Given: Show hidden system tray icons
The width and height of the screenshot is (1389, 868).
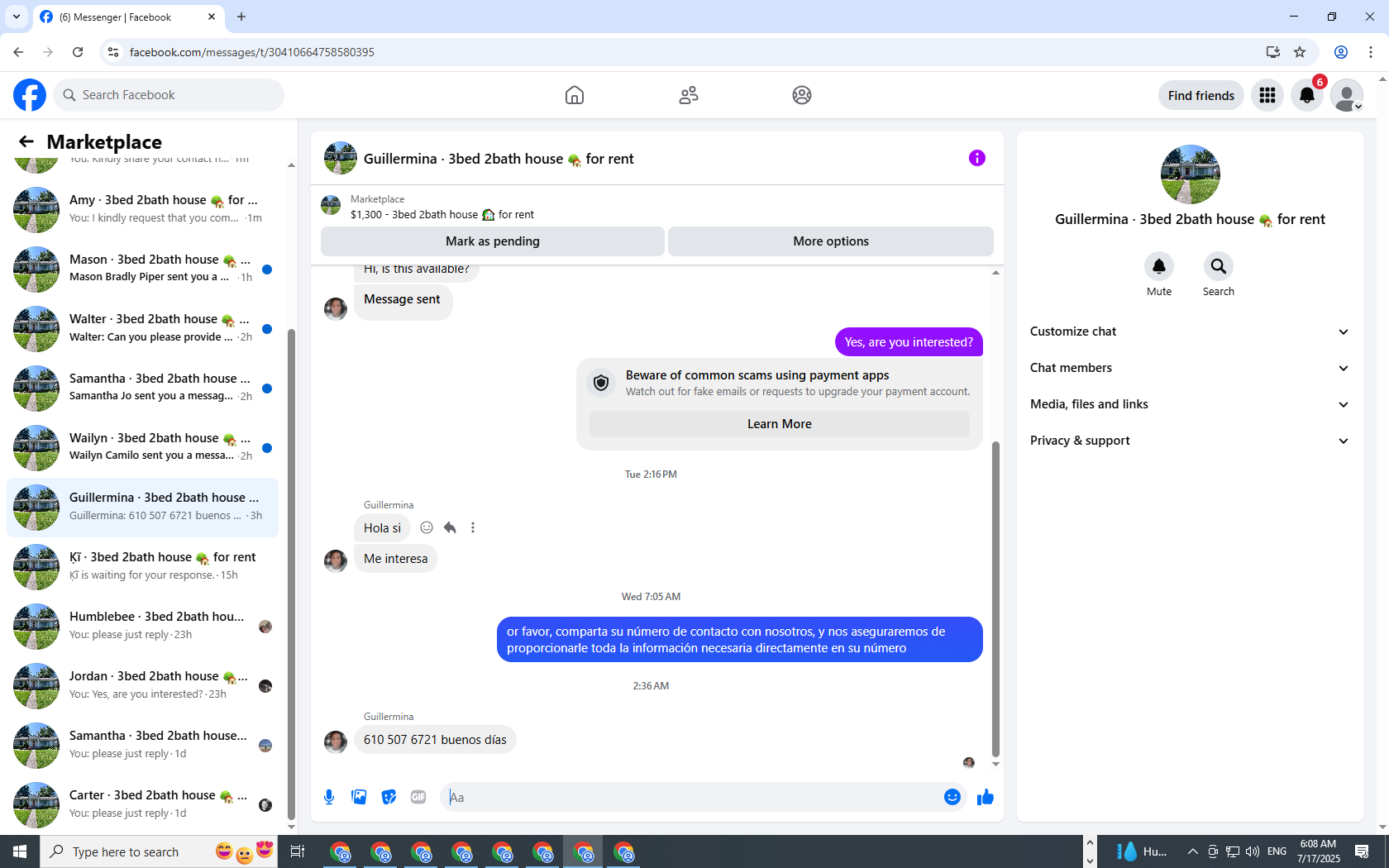Looking at the screenshot, I should pos(1192,851).
